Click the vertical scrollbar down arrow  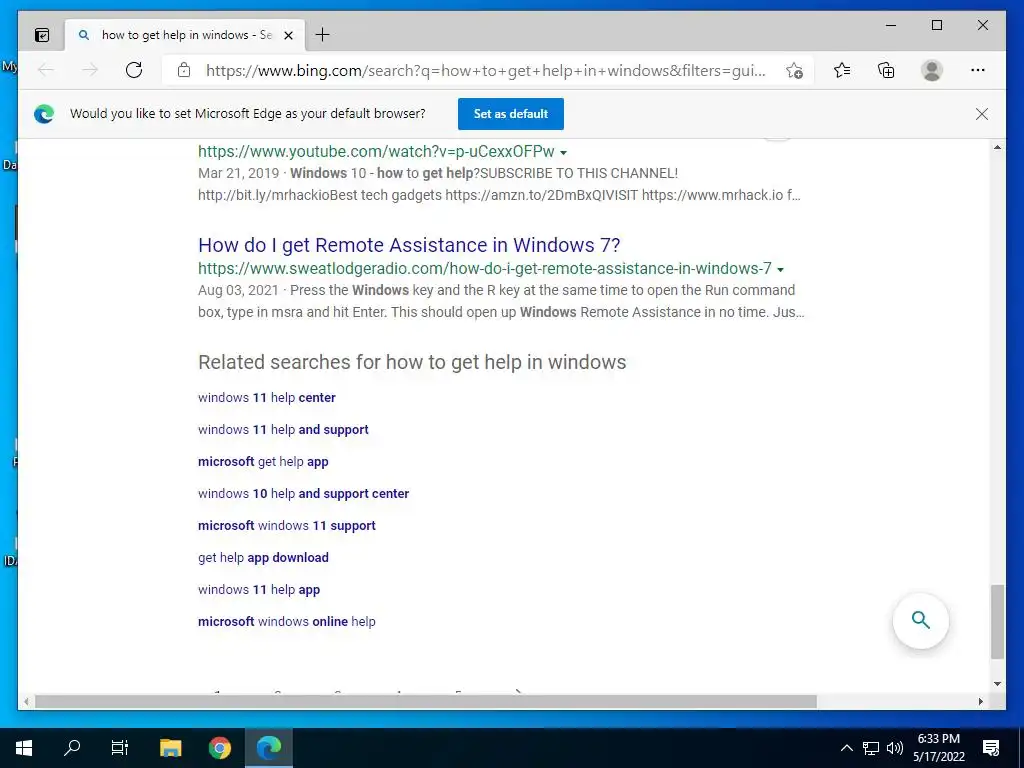click(997, 684)
